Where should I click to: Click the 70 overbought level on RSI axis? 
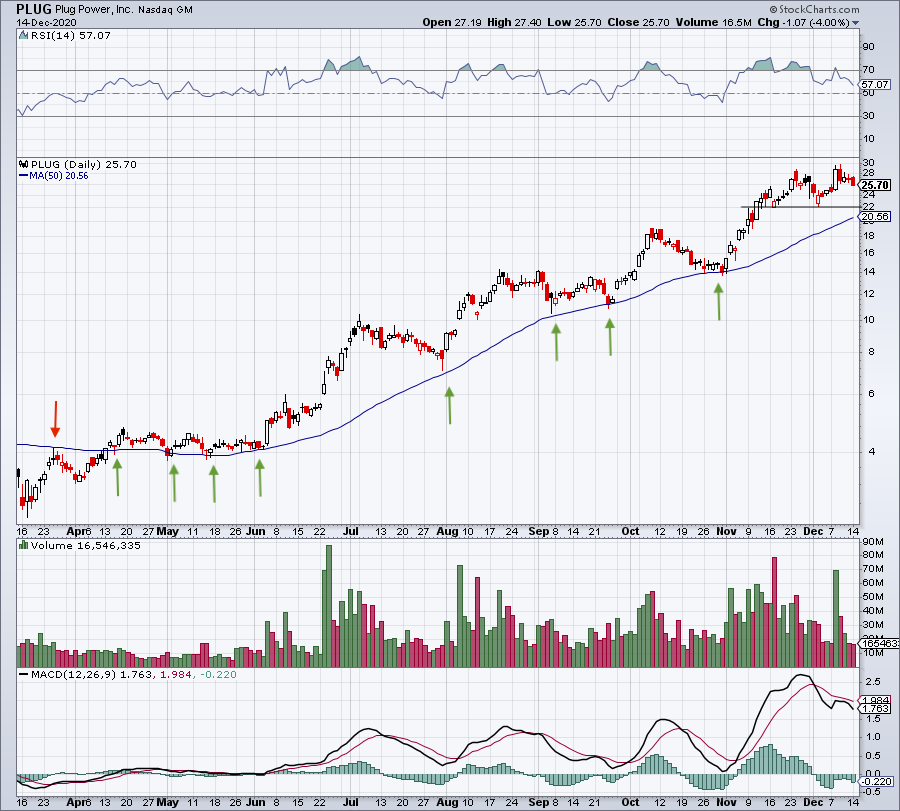pyautogui.click(x=868, y=70)
